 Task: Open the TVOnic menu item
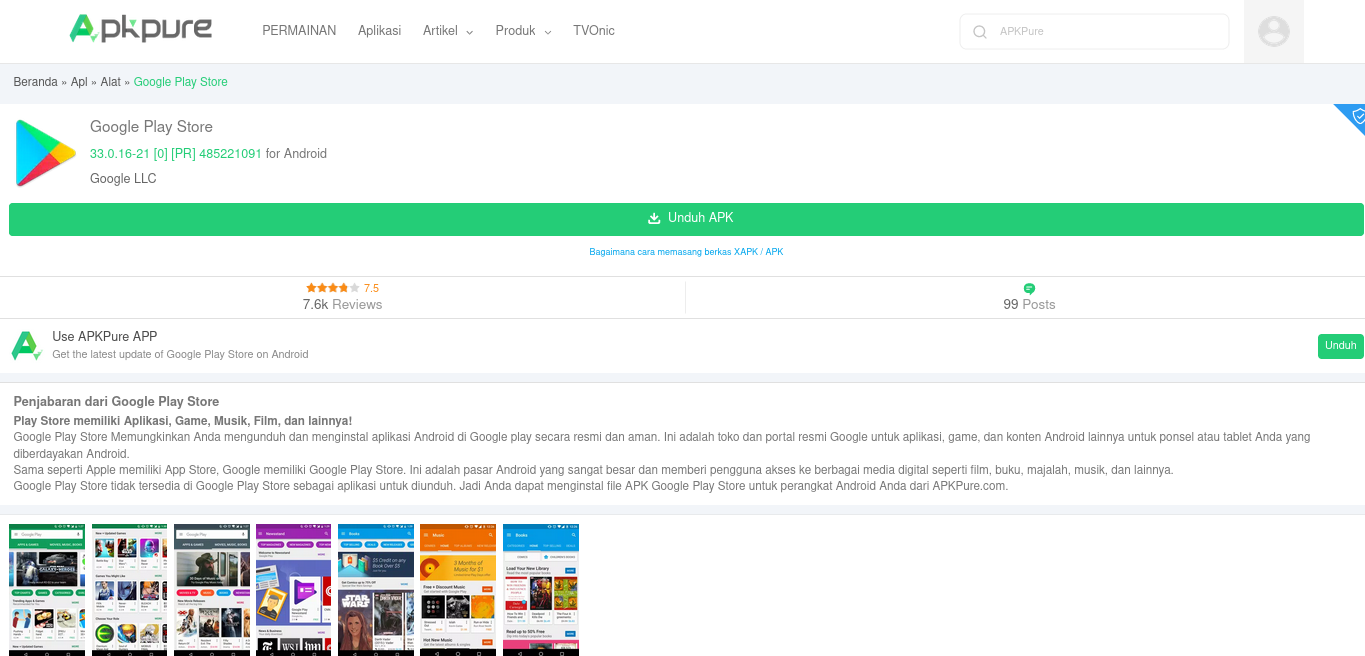click(x=594, y=31)
